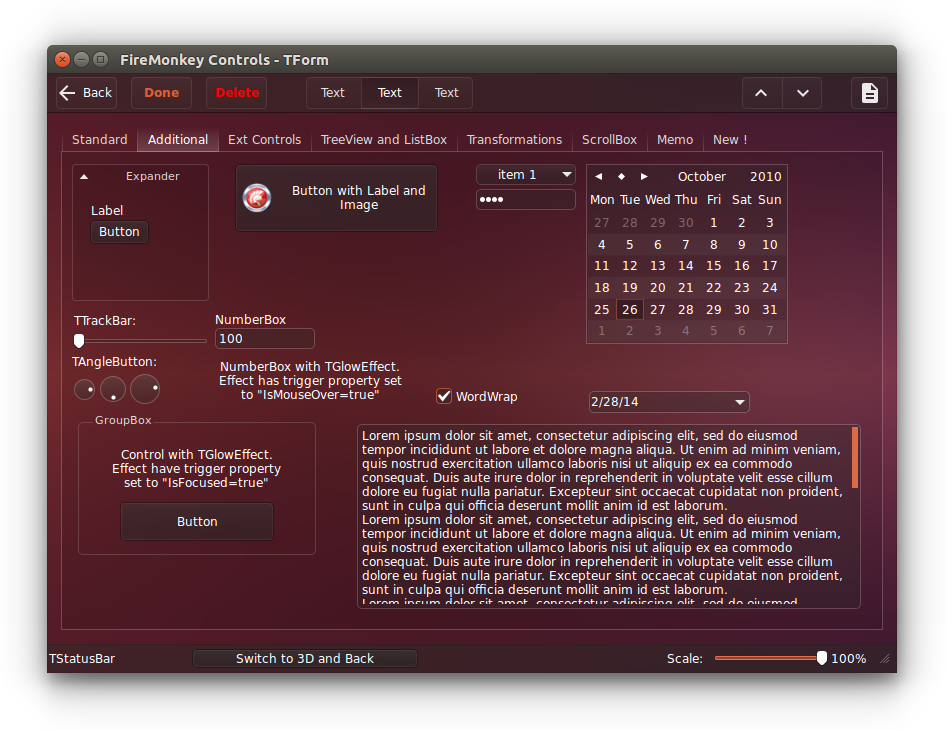Select October 15 in calendar
This screenshot has height=730, width=947.
pyautogui.click(x=713, y=266)
